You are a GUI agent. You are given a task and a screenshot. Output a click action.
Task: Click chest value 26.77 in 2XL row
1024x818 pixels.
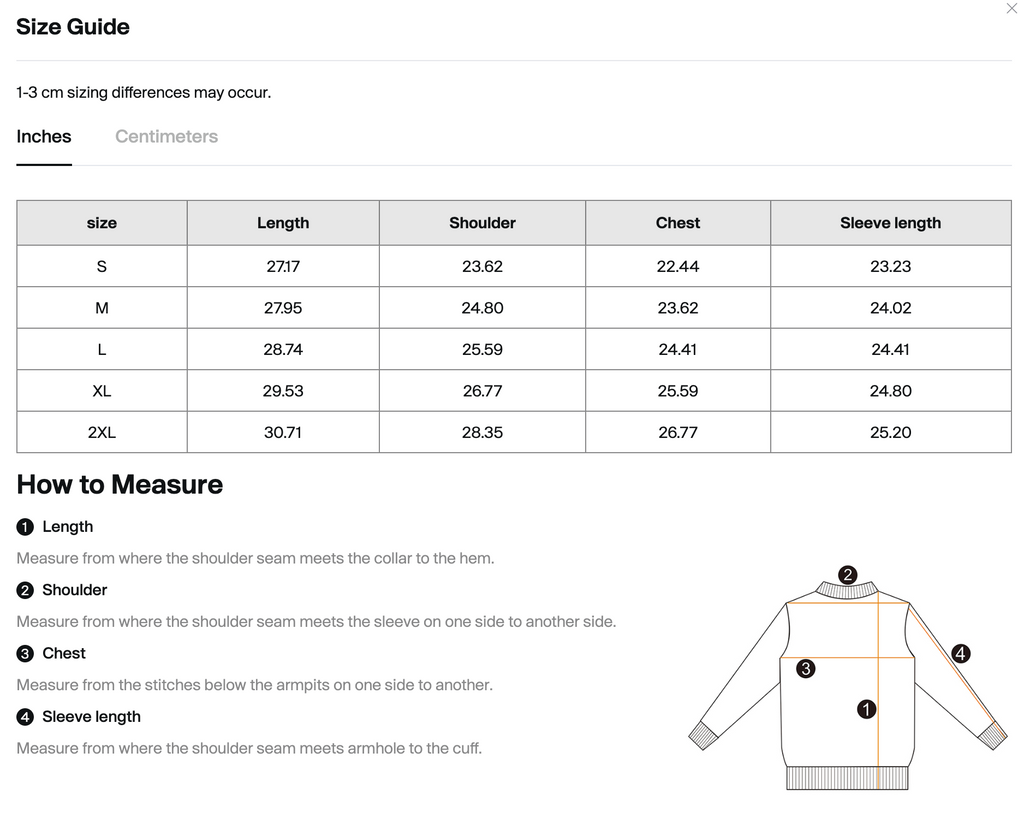(678, 433)
